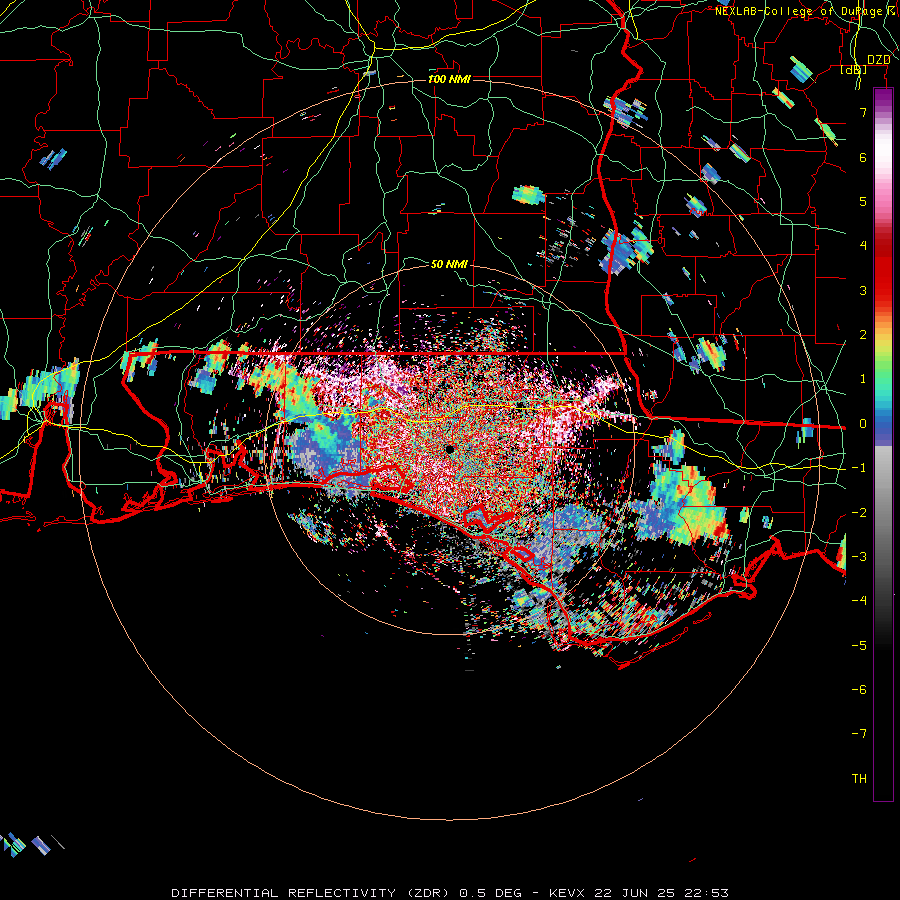Click the vertical ZDR color scale bar

[x=883, y=445]
